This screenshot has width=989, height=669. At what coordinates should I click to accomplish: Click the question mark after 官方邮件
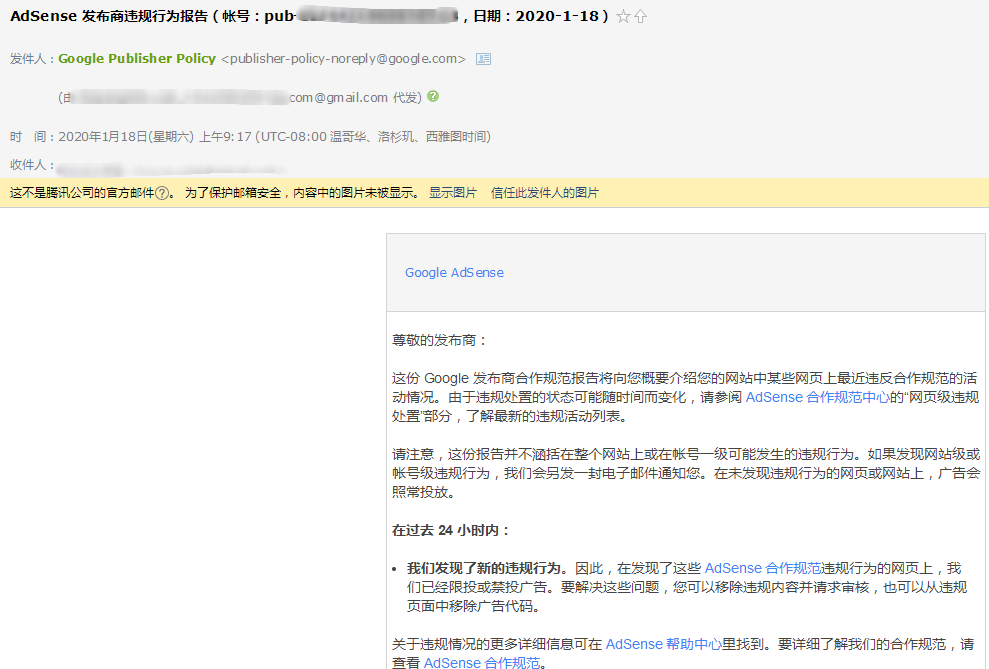point(162,193)
